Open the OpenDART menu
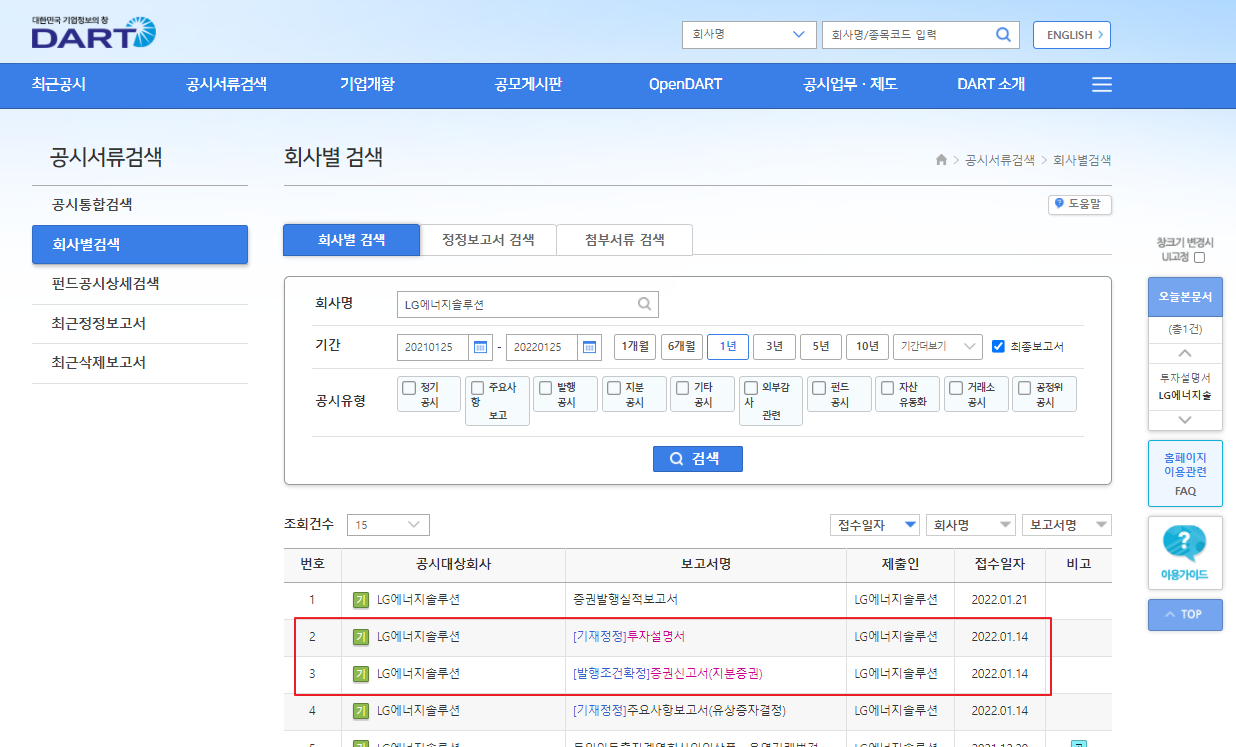Image resolution: width=1236 pixels, height=747 pixels. (x=685, y=85)
